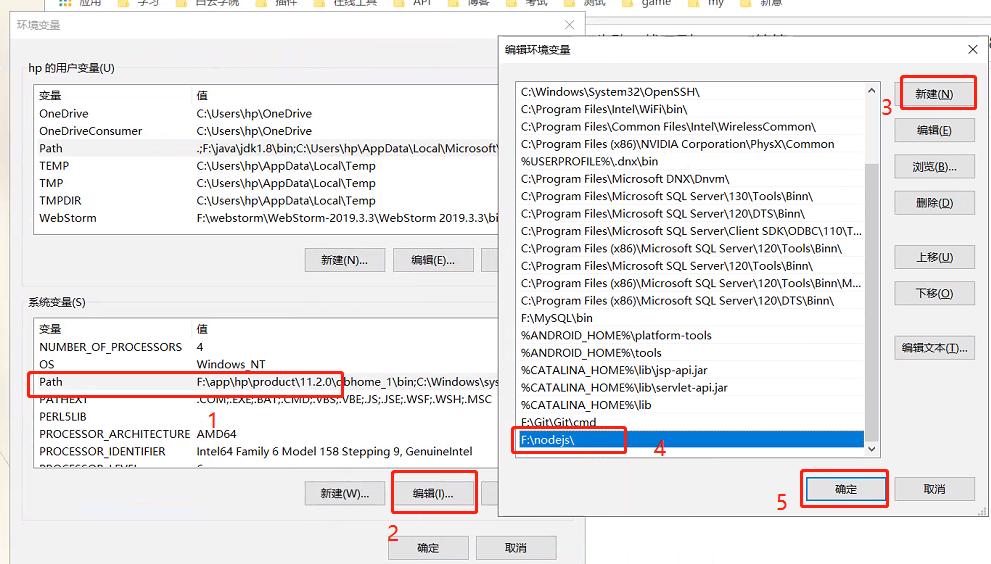Screen dimensions: 991x564
Task: Cancel with 取消 in edit dialog
Action: [934, 489]
